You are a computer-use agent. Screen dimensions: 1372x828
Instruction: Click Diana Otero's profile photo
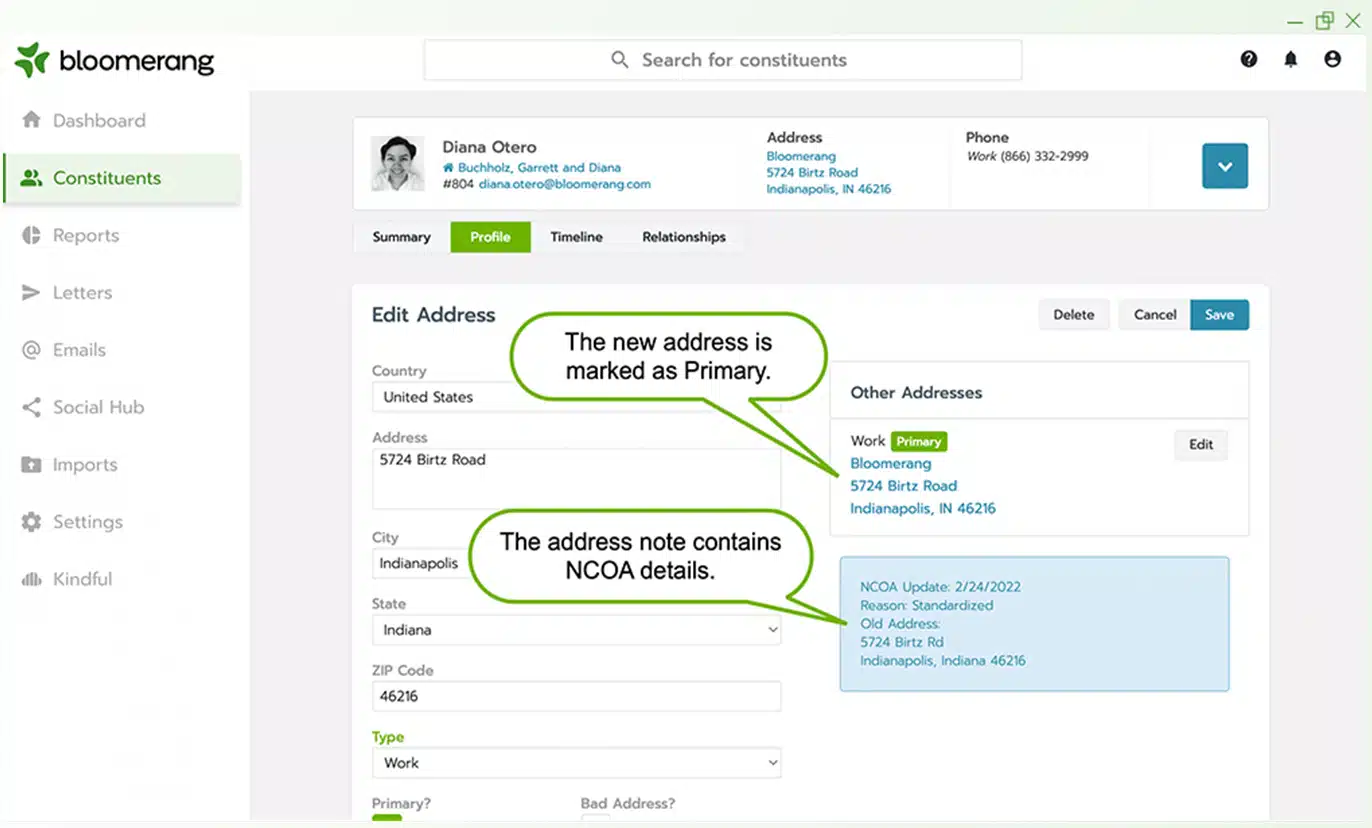(x=397, y=163)
